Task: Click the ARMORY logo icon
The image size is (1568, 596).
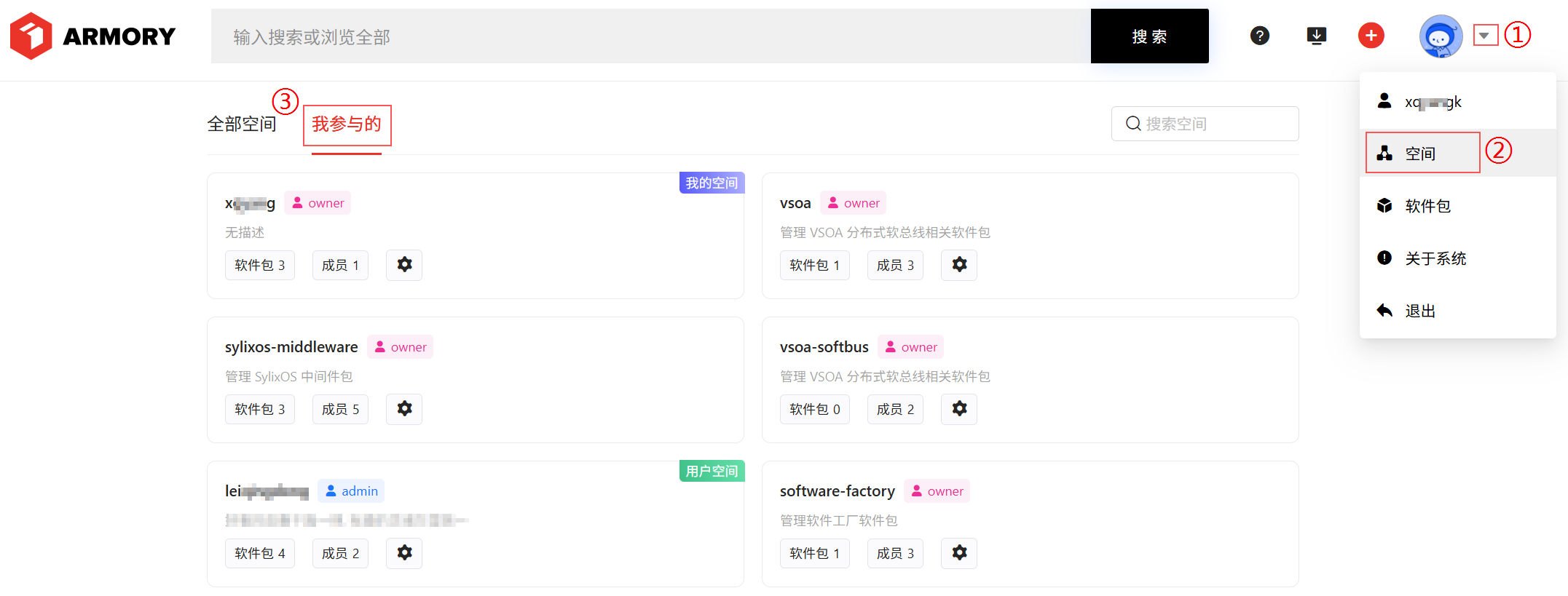Action: click(31, 36)
